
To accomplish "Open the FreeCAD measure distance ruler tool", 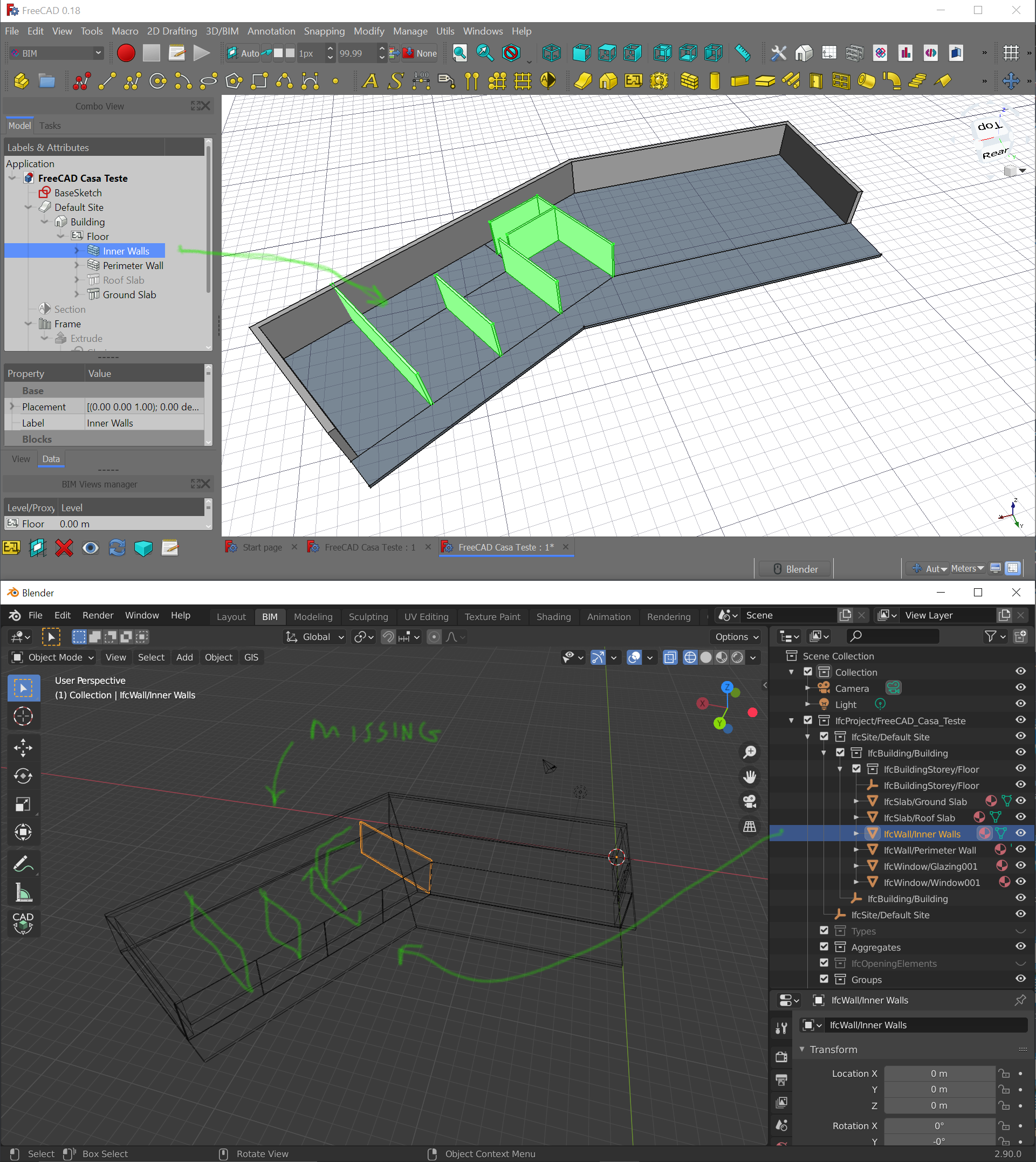I will click(742, 53).
